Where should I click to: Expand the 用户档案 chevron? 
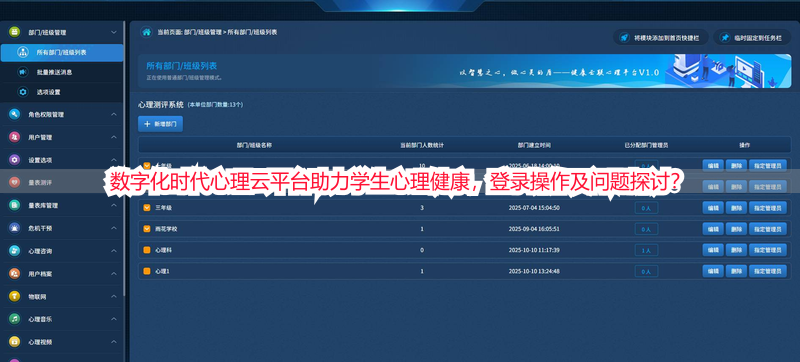point(114,274)
